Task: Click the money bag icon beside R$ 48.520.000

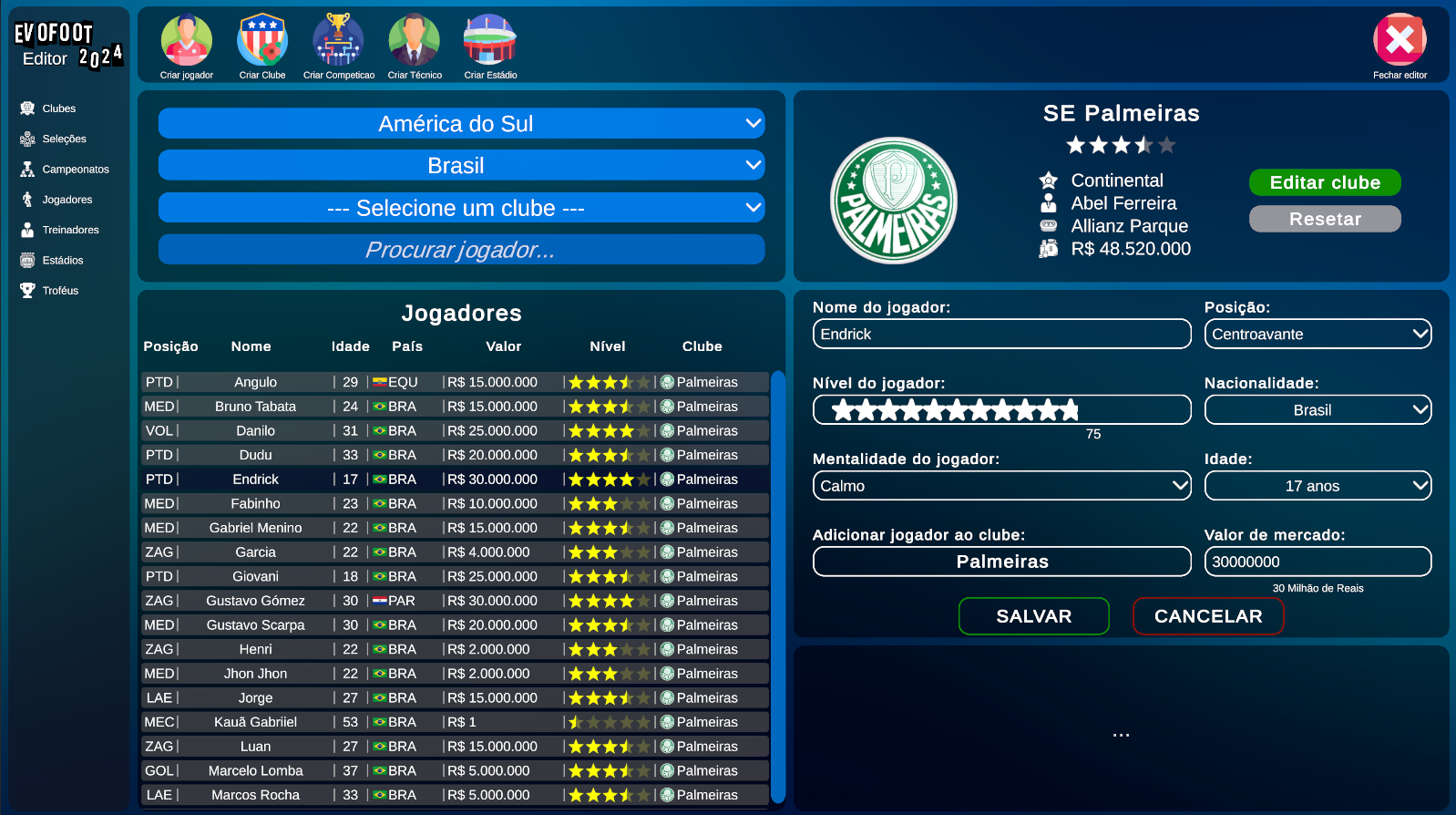Action: [x=1049, y=248]
